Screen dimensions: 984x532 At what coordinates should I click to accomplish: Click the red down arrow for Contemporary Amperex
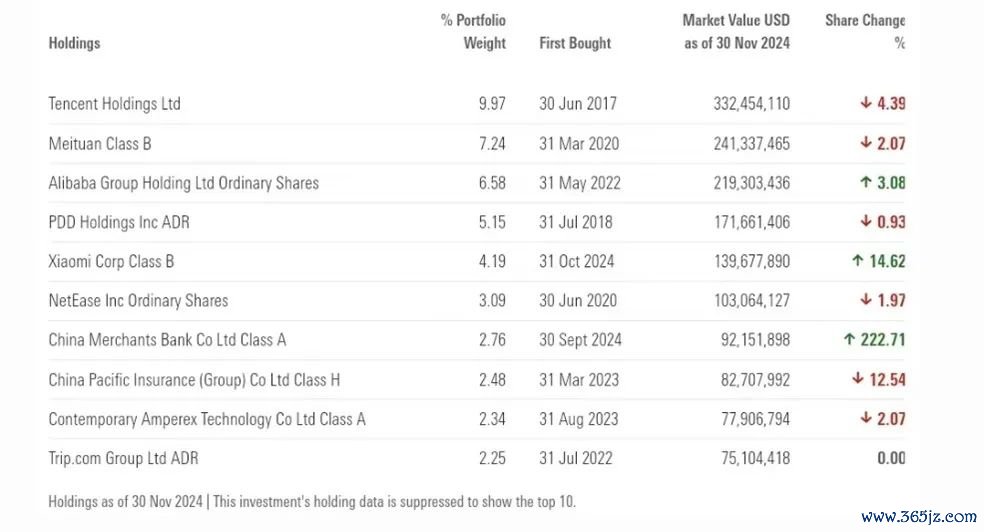866,418
